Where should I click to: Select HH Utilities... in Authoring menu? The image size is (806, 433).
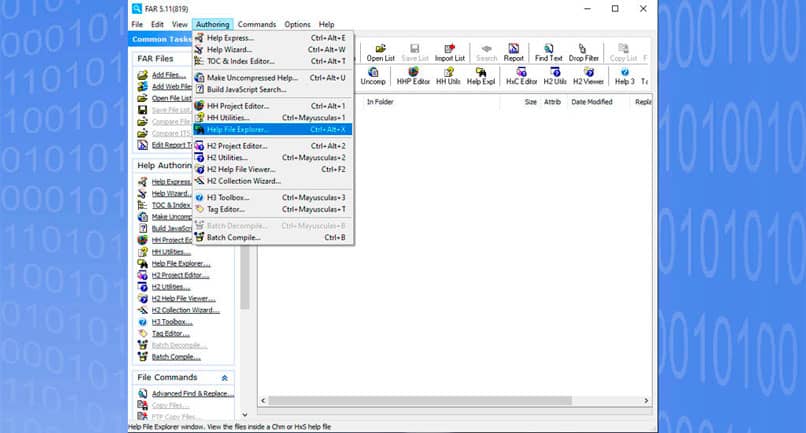click(272, 118)
